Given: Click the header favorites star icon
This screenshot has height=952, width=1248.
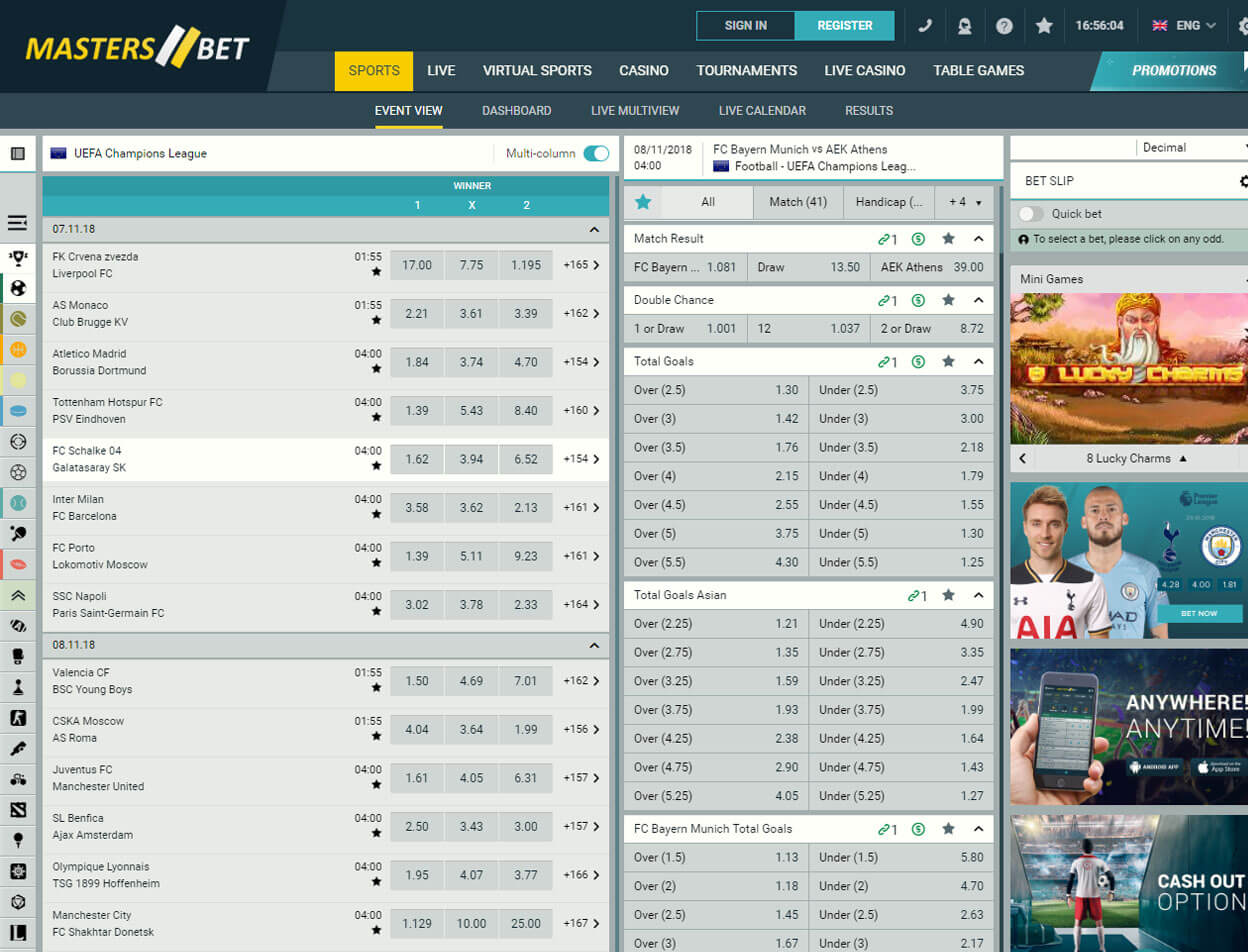Looking at the screenshot, I should point(1044,26).
